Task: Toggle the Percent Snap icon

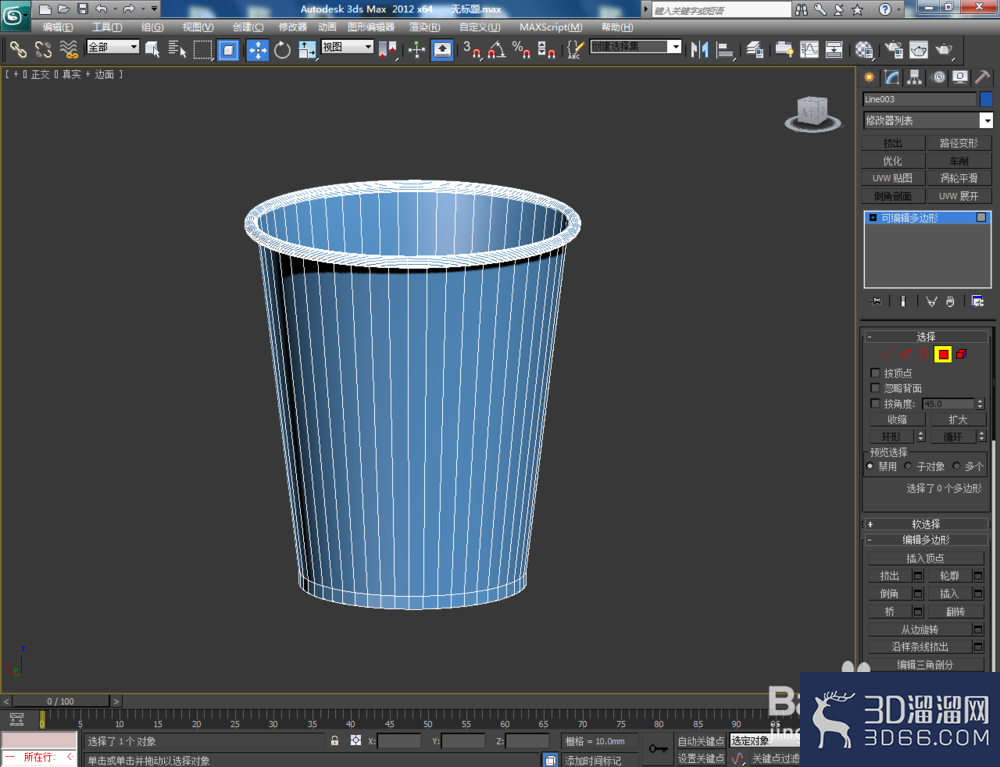Action: pos(522,49)
